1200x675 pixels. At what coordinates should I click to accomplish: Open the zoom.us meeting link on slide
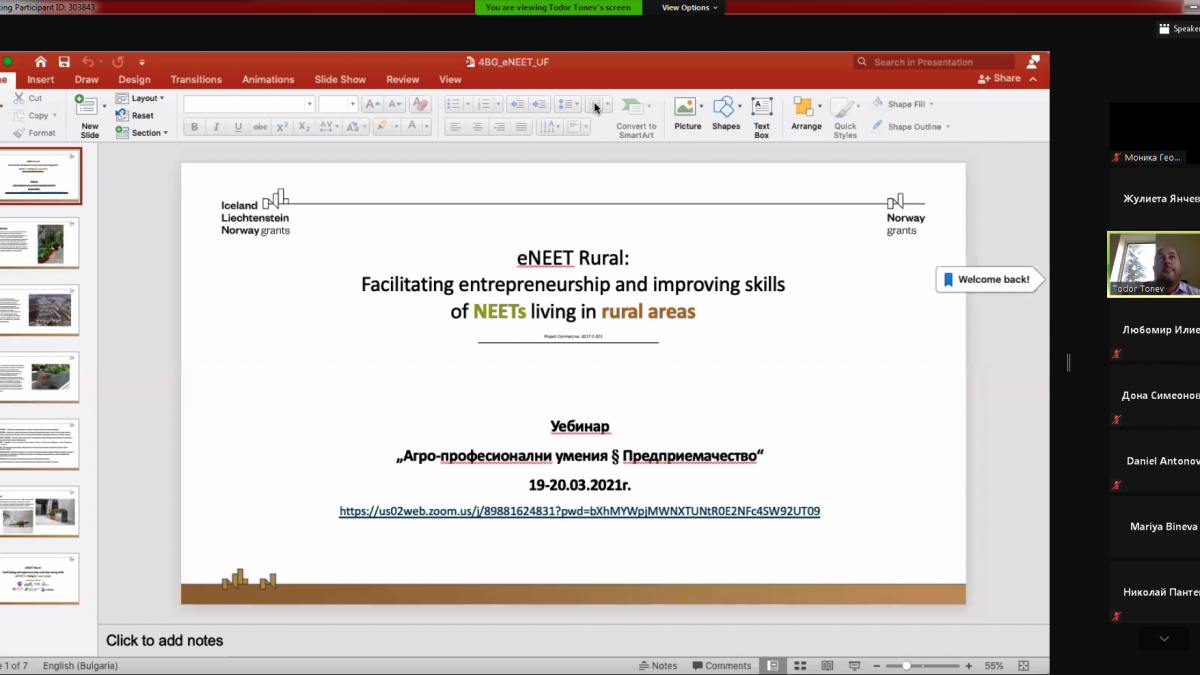click(x=580, y=512)
